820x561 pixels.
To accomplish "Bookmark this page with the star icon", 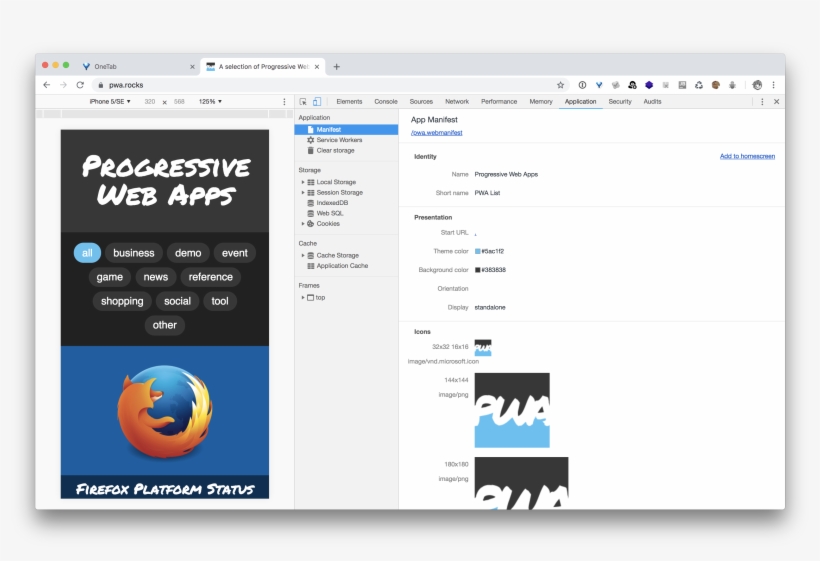I will (560, 85).
